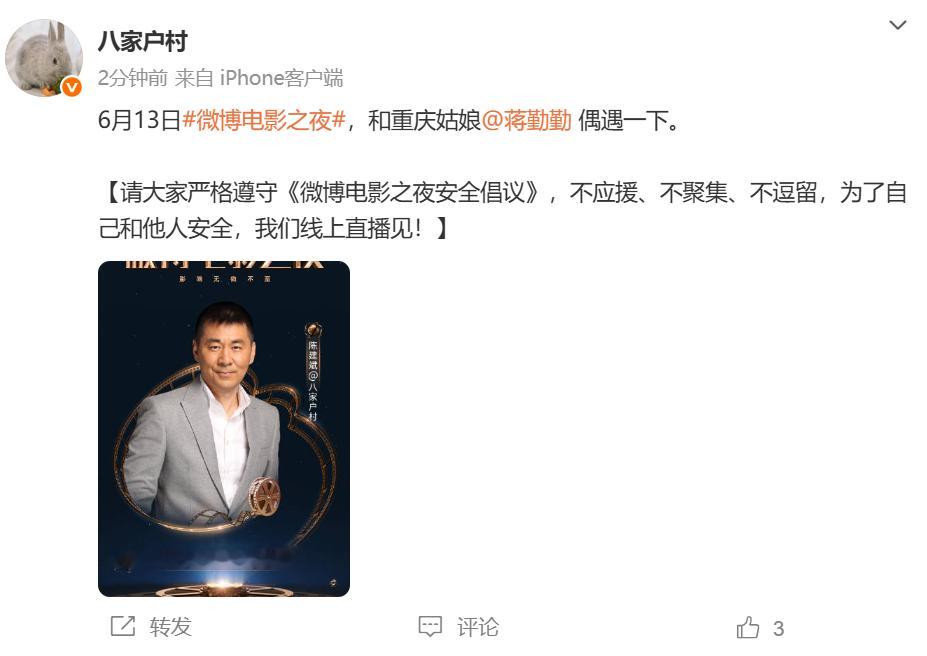Open the rabbit avatar profile picture
Image resolution: width=927 pixels, height=656 pixels.
pyautogui.click(x=44, y=57)
